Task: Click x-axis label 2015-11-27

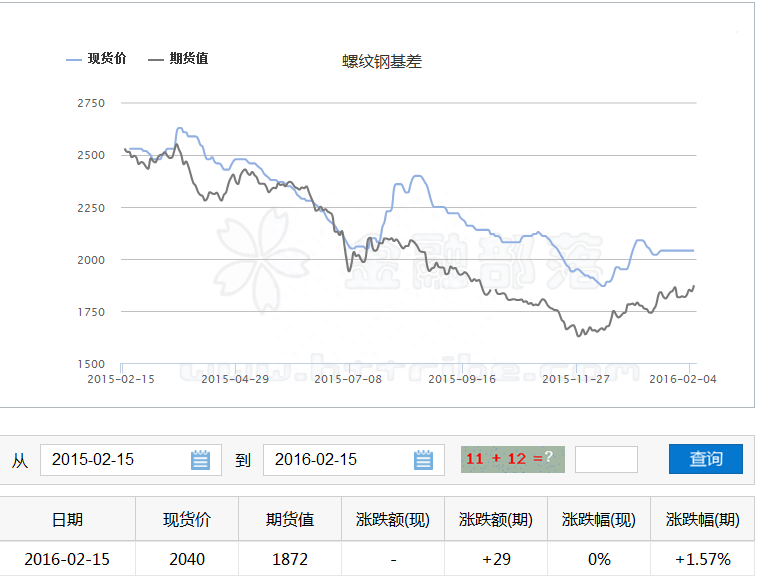Action: (x=576, y=379)
